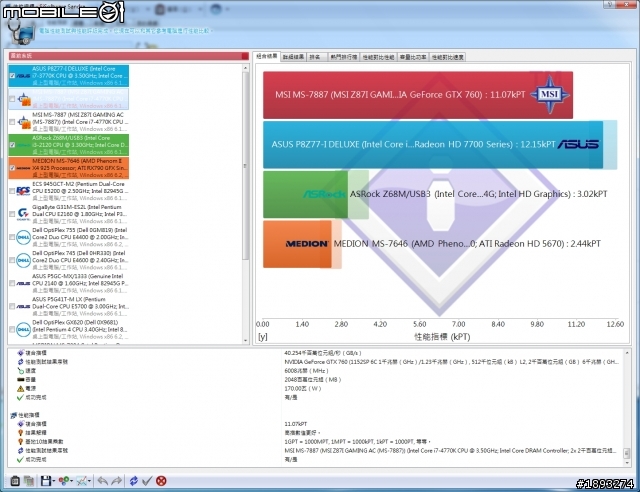Switch to the 容量比功率 tab
This screenshot has width=640, height=492.
click(413, 57)
